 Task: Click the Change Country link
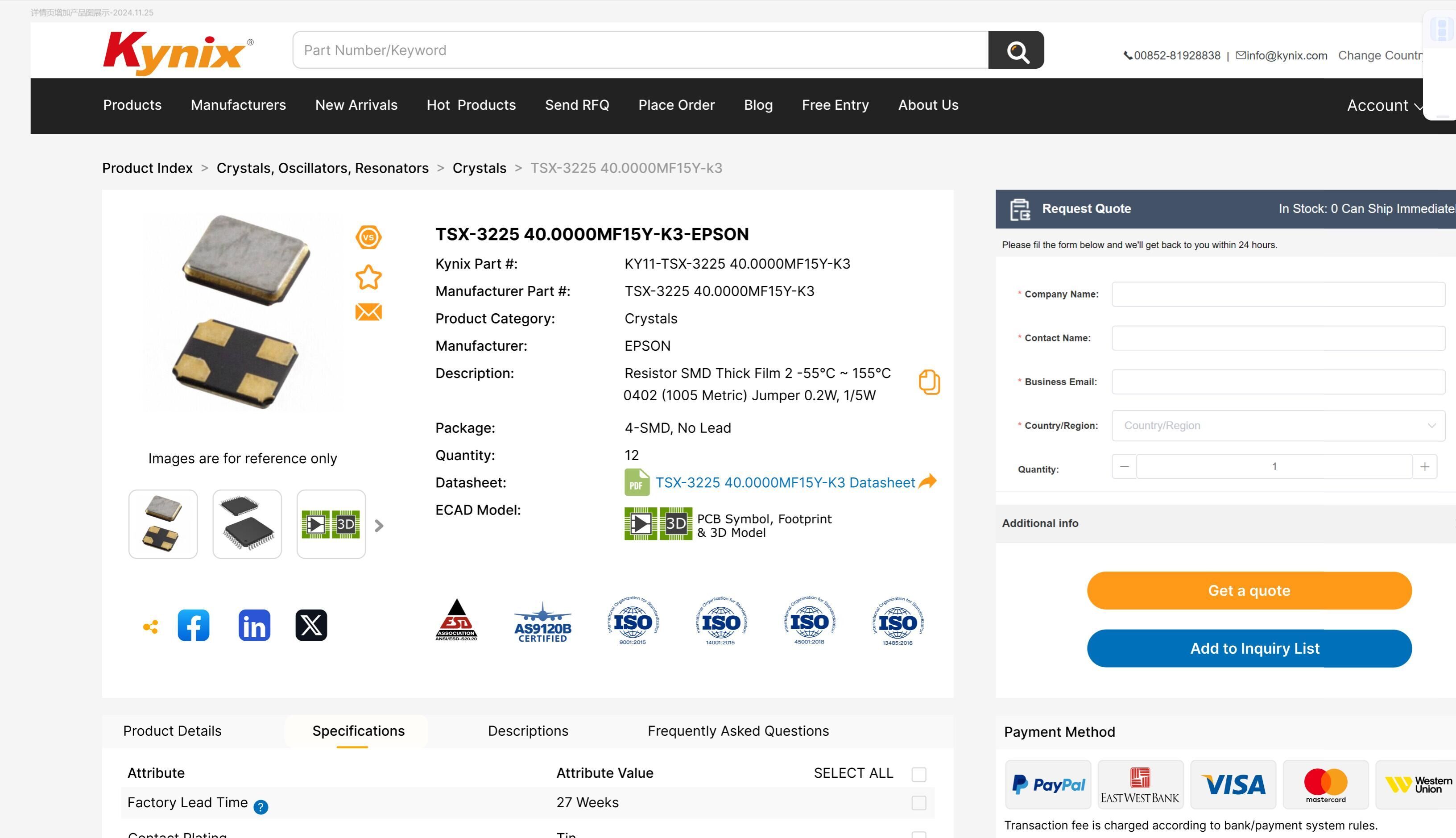(1380, 55)
